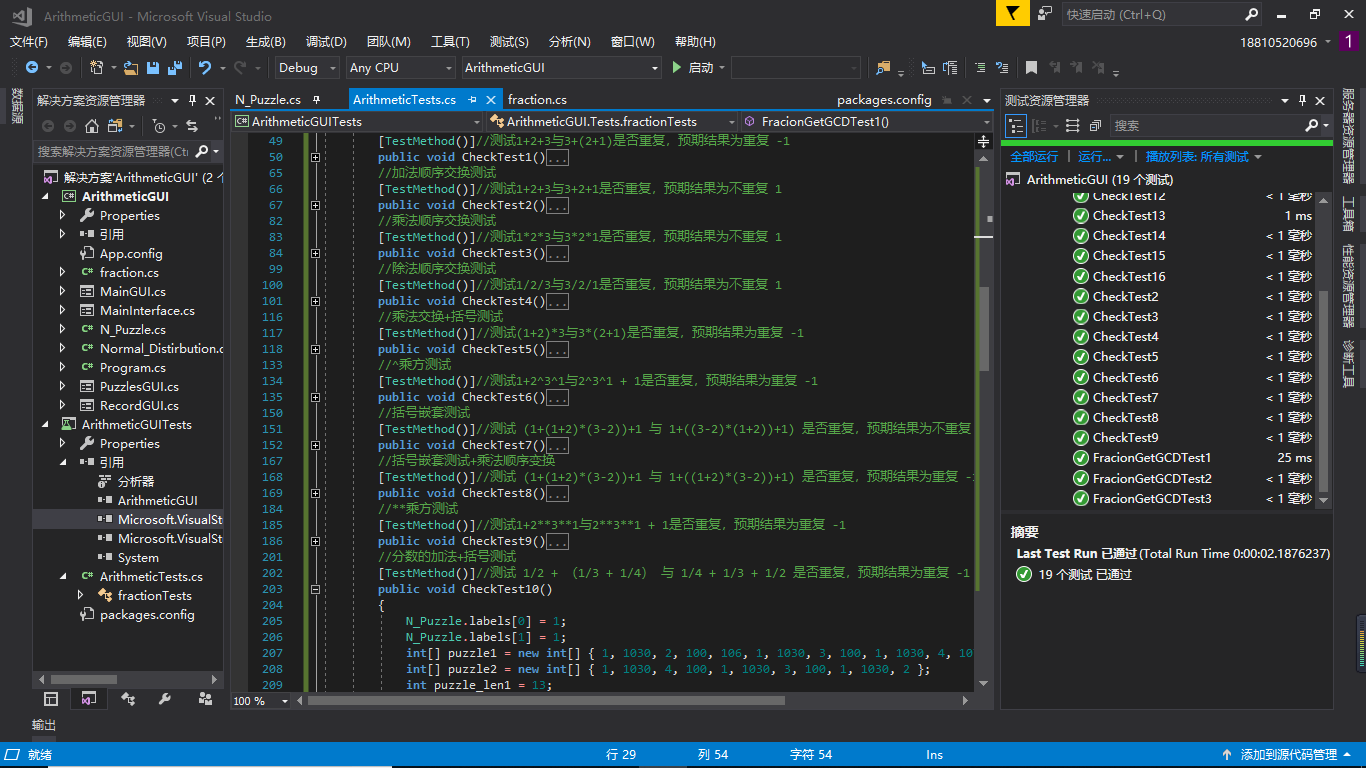Click the home icon in Solution Explorer
Screen dimensions: 1366x768
[92, 126]
